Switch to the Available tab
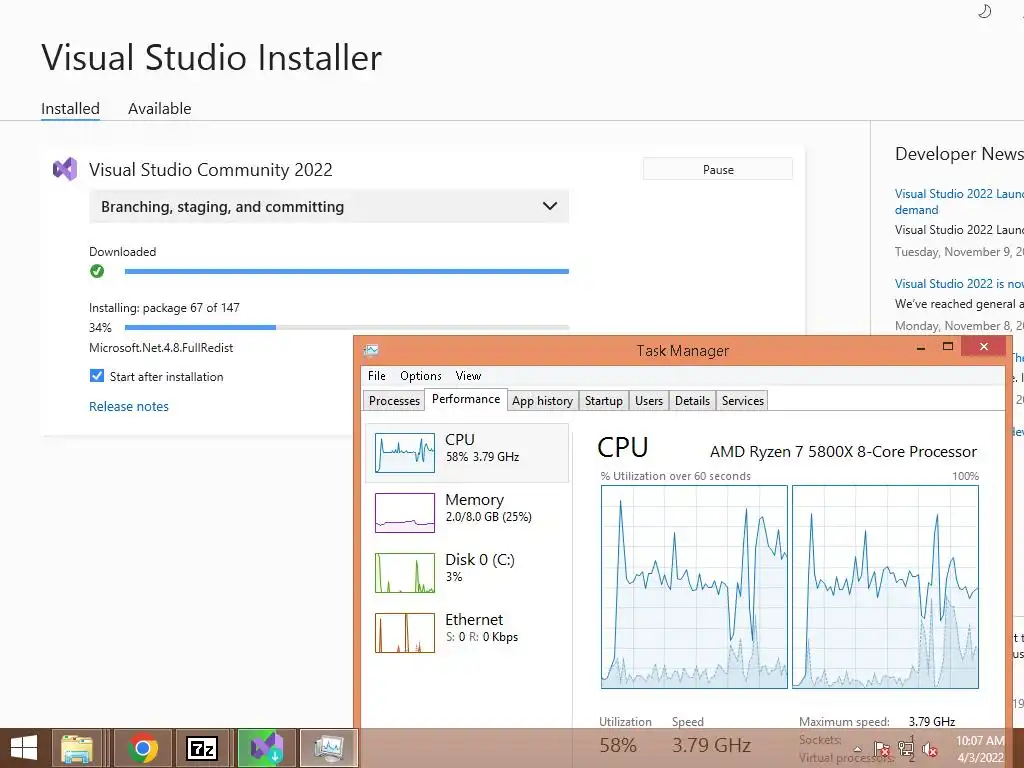1024x768 pixels. [159, 109]
